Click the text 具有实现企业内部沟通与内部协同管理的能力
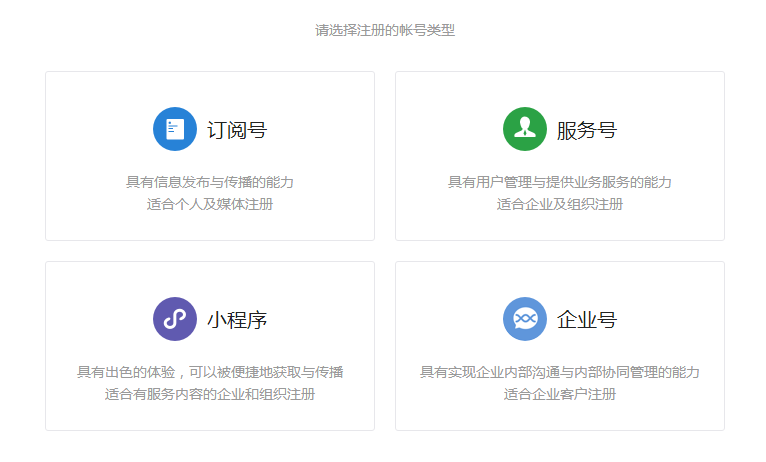 560,372
